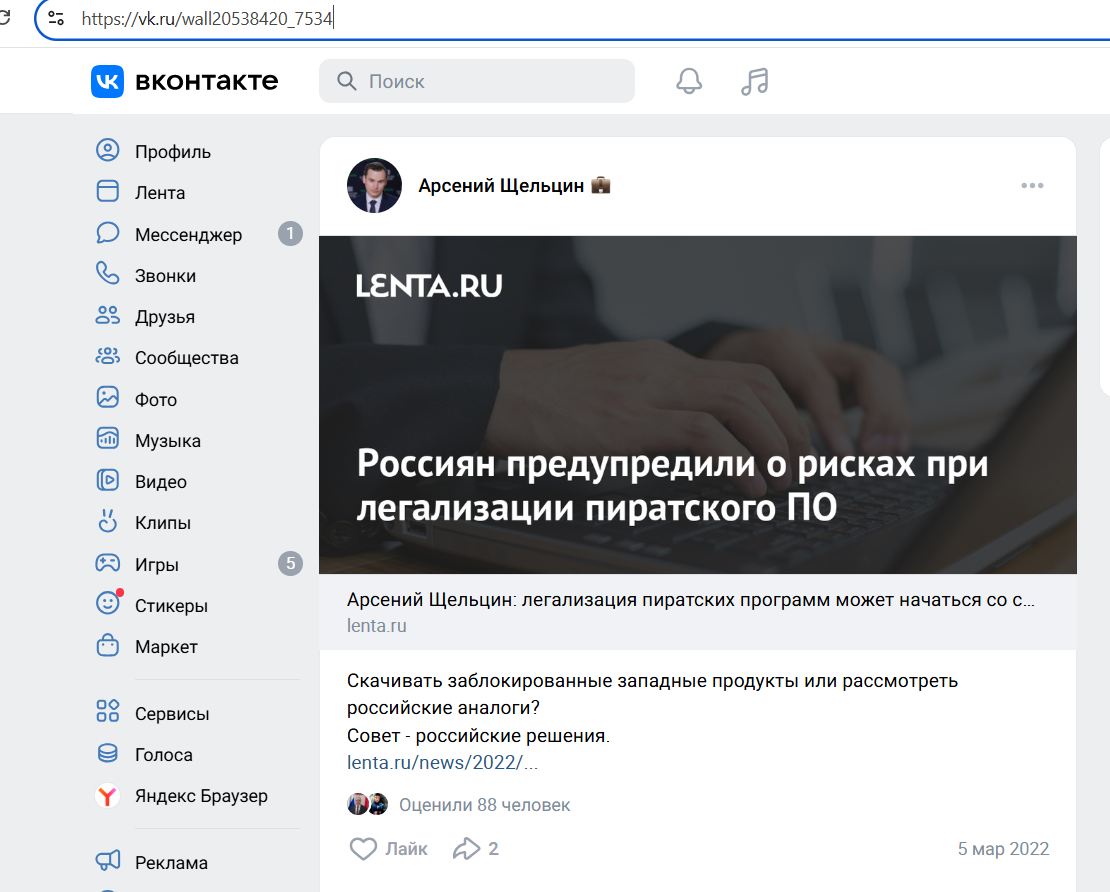Open the music note player icon
Viewport: 1110px width, 892px height.
[x=755, y=81]
